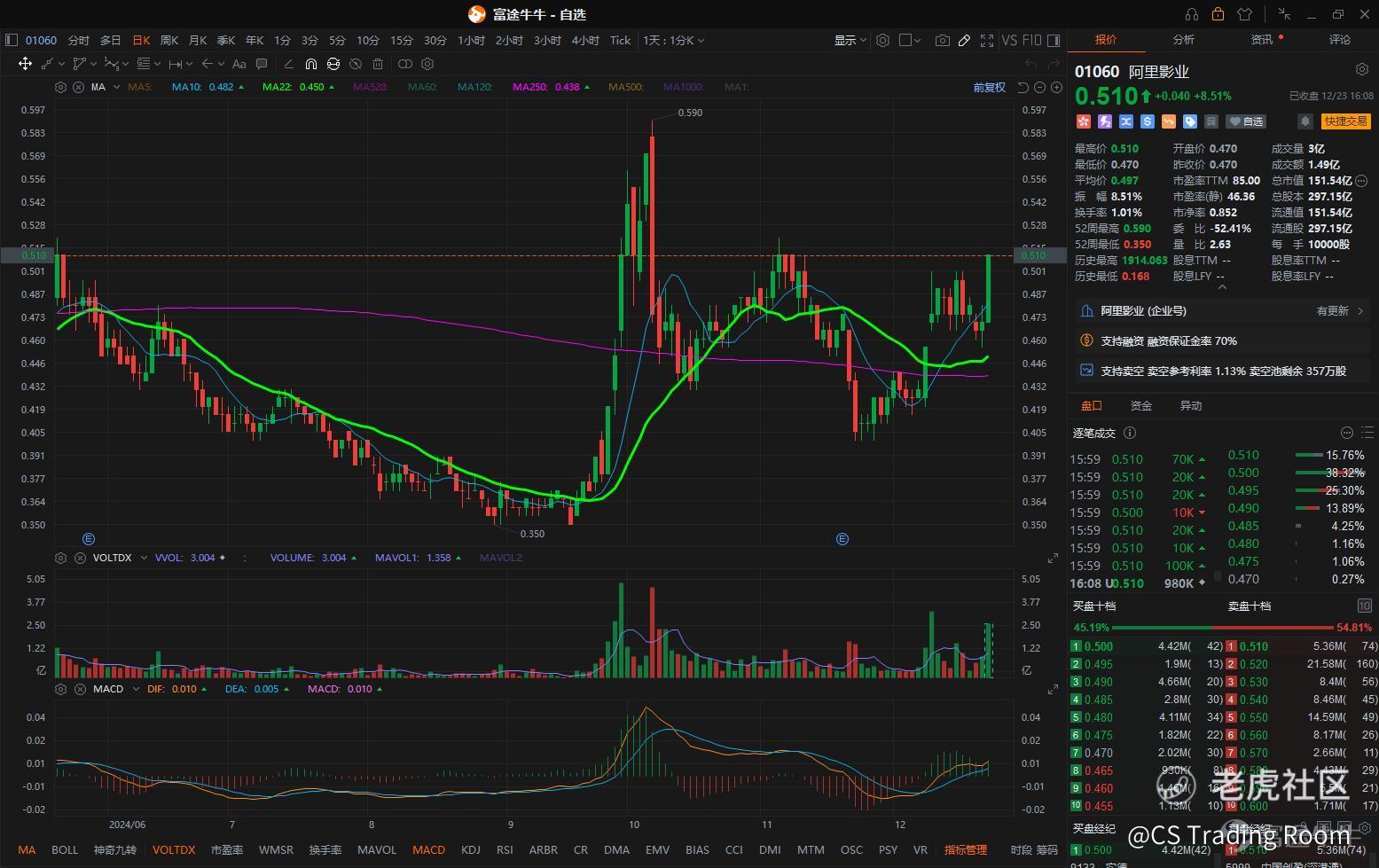Click the orange lock icon in title bar

[1218, 14]
